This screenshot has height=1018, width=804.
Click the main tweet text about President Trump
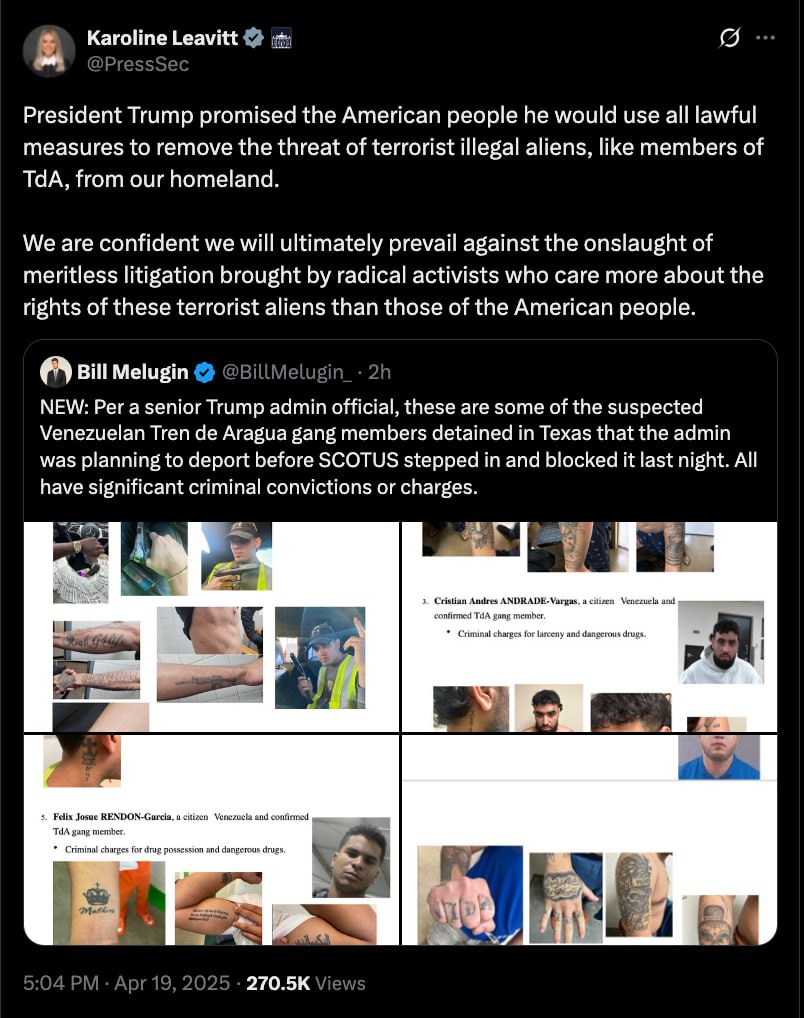[393, 211]
